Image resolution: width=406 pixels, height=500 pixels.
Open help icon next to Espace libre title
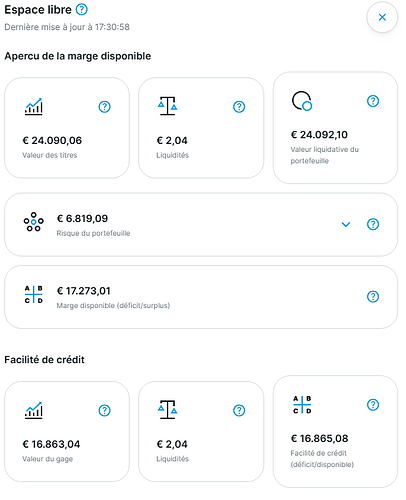coord(82,9)
